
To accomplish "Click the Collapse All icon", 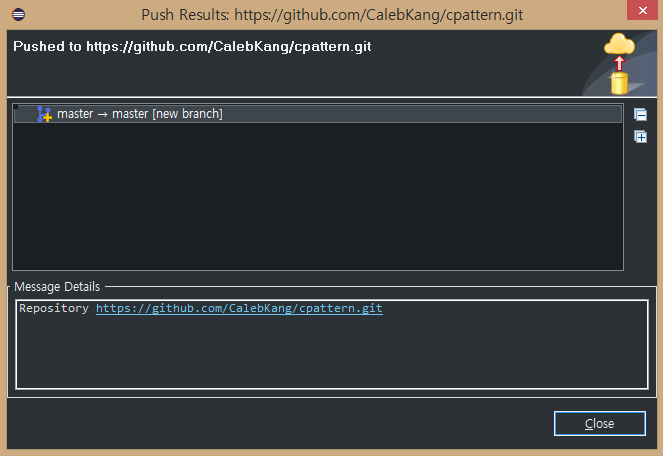I will (640, 114).
